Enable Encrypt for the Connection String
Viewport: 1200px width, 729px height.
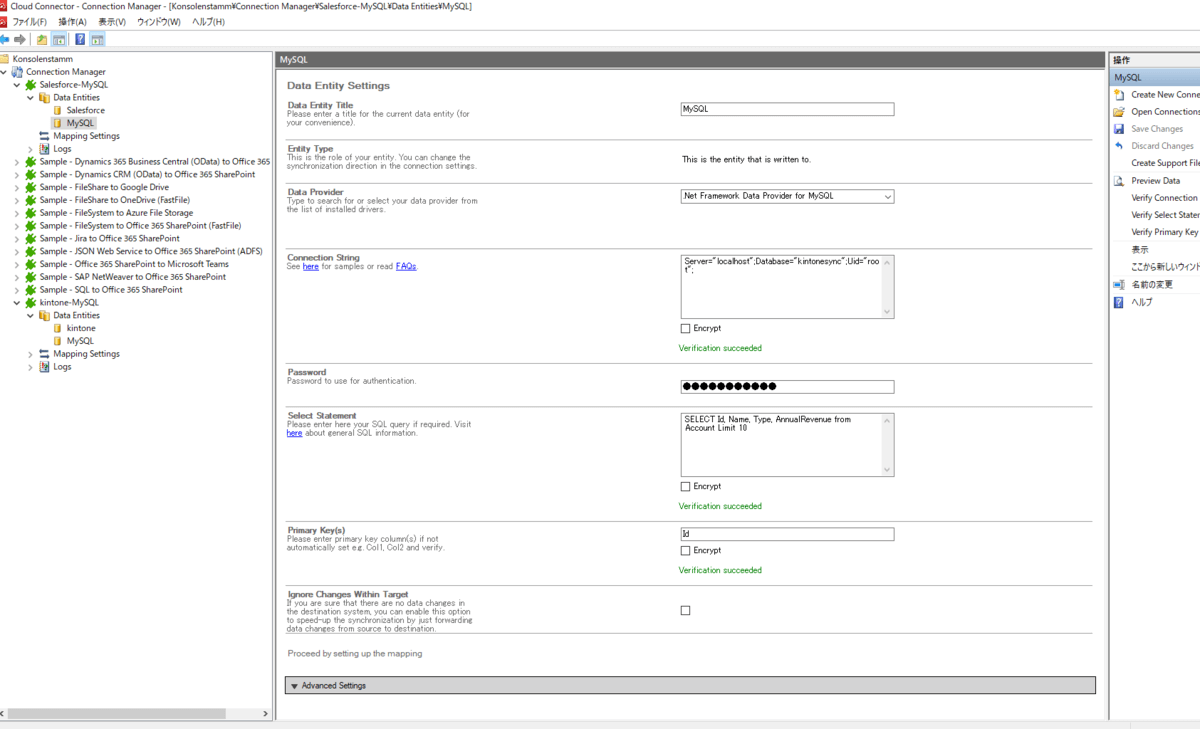tap(685, 328)
